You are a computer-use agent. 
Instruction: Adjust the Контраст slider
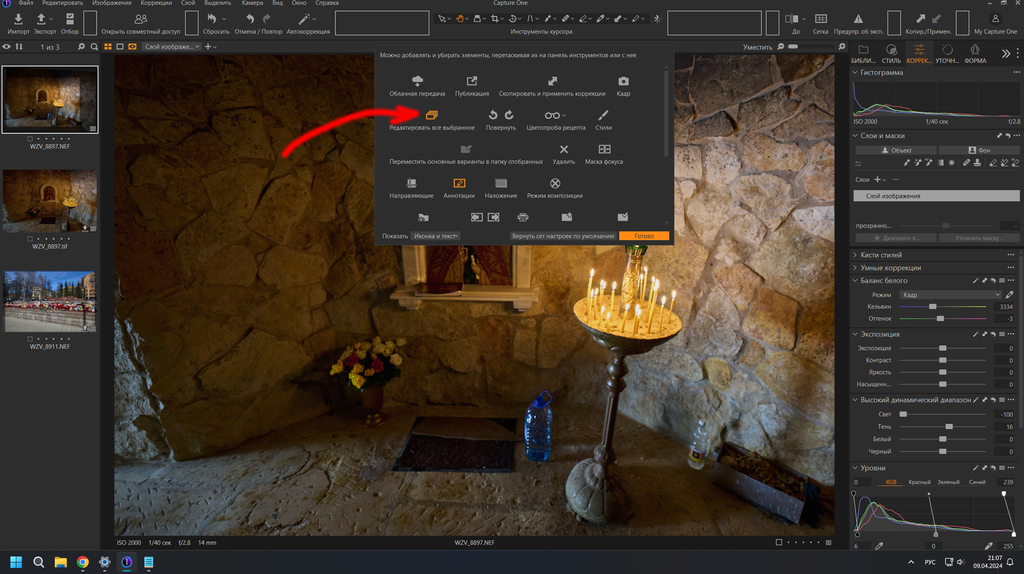click(x=942, y=360)
